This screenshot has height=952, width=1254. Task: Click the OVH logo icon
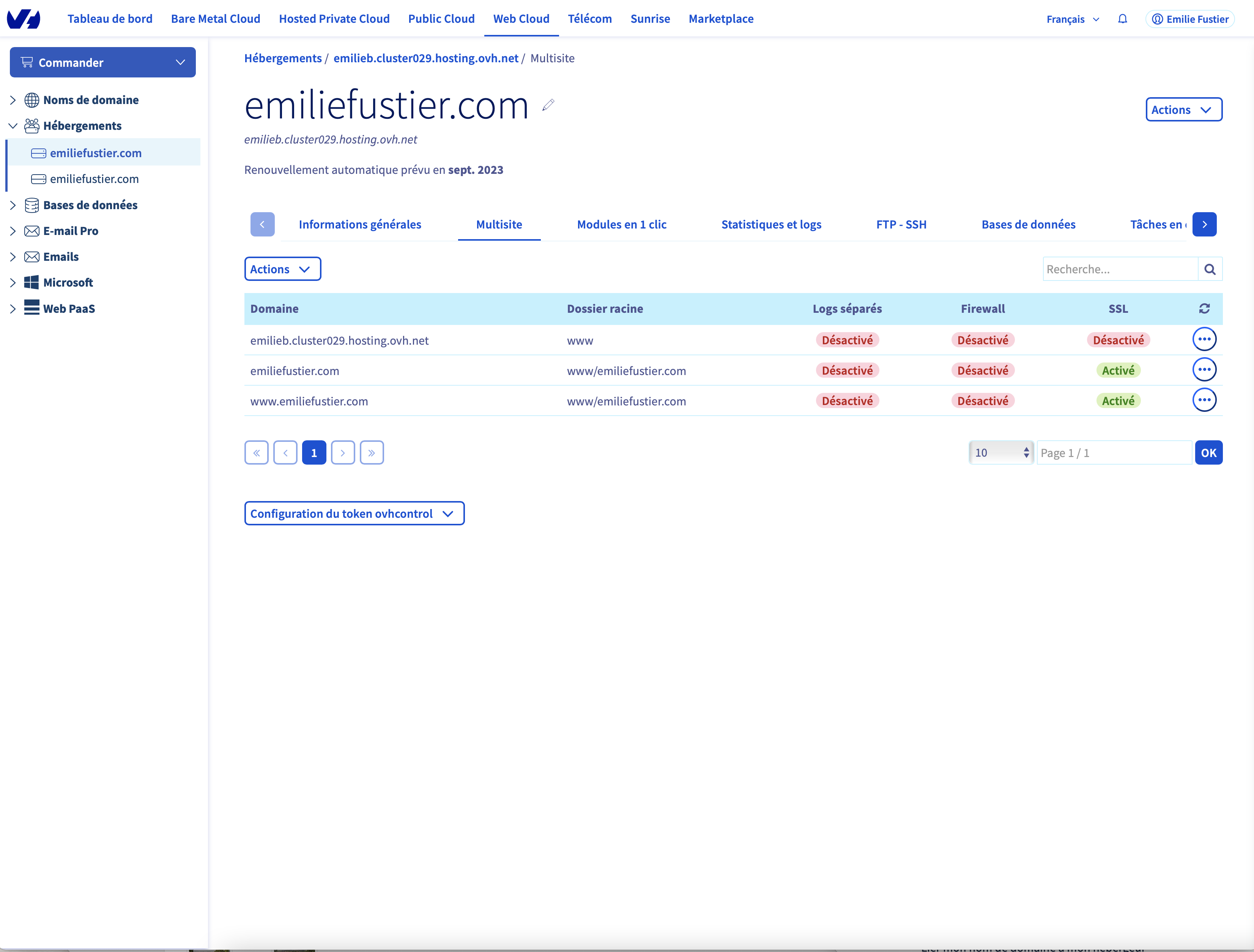[23, 19]
